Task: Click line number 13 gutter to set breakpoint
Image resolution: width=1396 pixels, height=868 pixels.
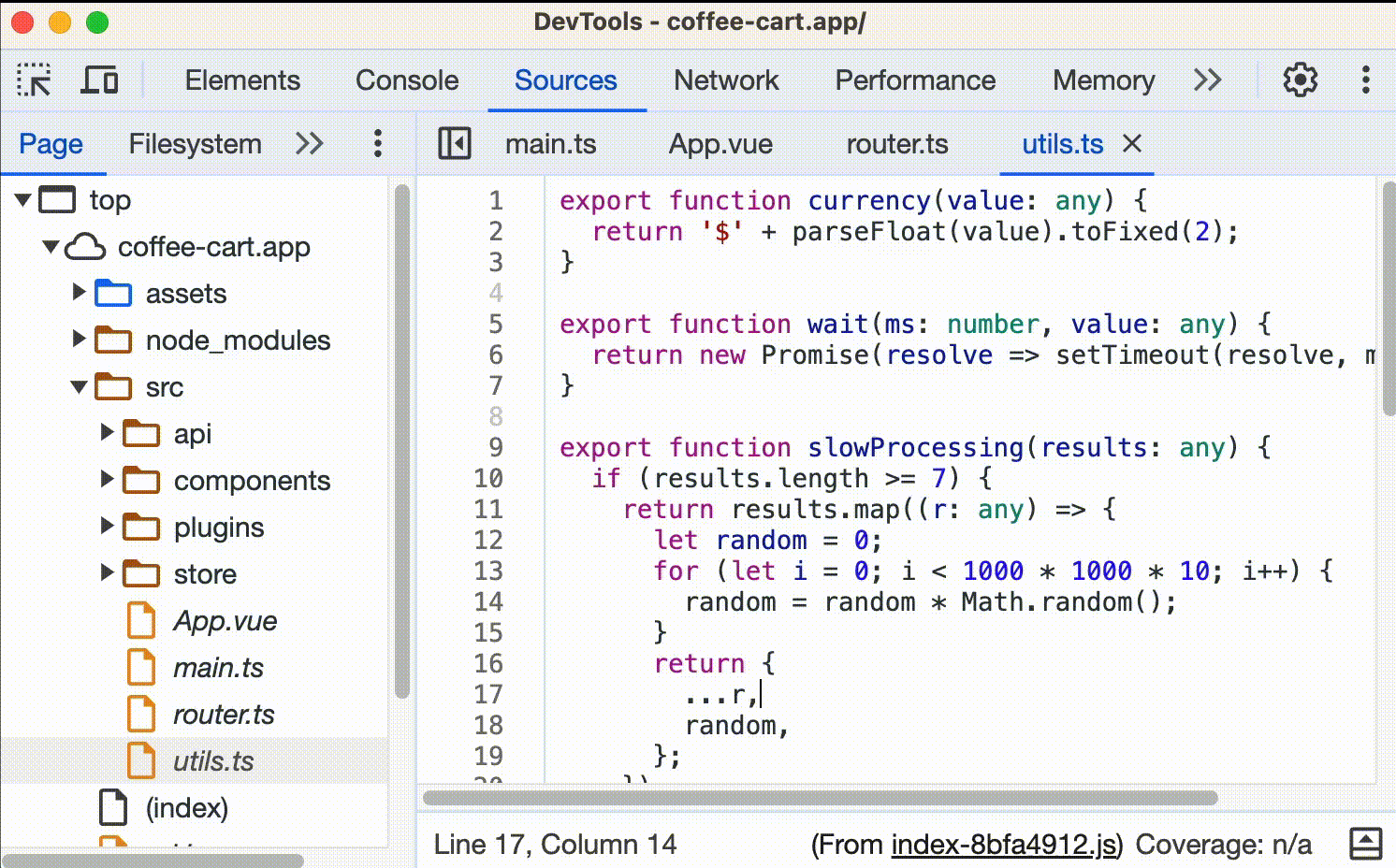Action: pos(488,571)
